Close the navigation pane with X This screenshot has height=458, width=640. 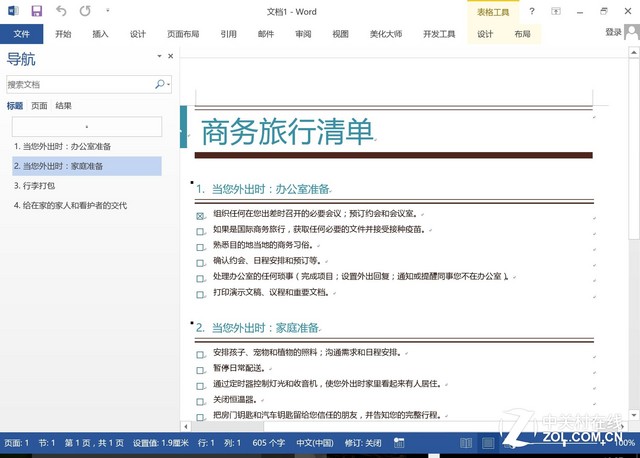171,58
